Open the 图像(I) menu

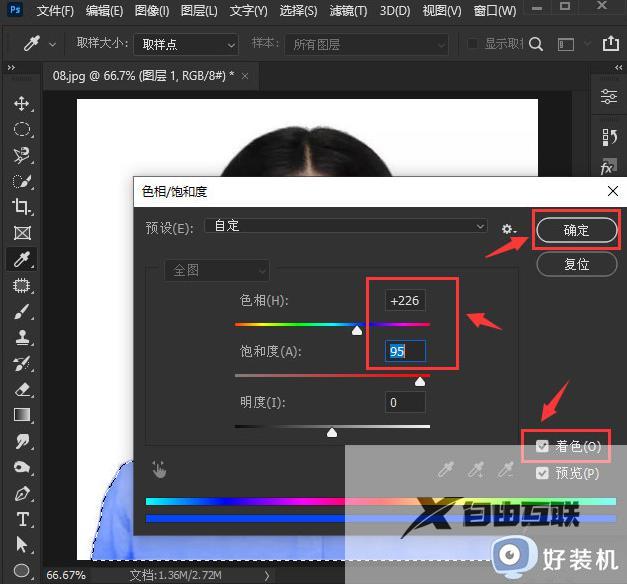point(152,10)
